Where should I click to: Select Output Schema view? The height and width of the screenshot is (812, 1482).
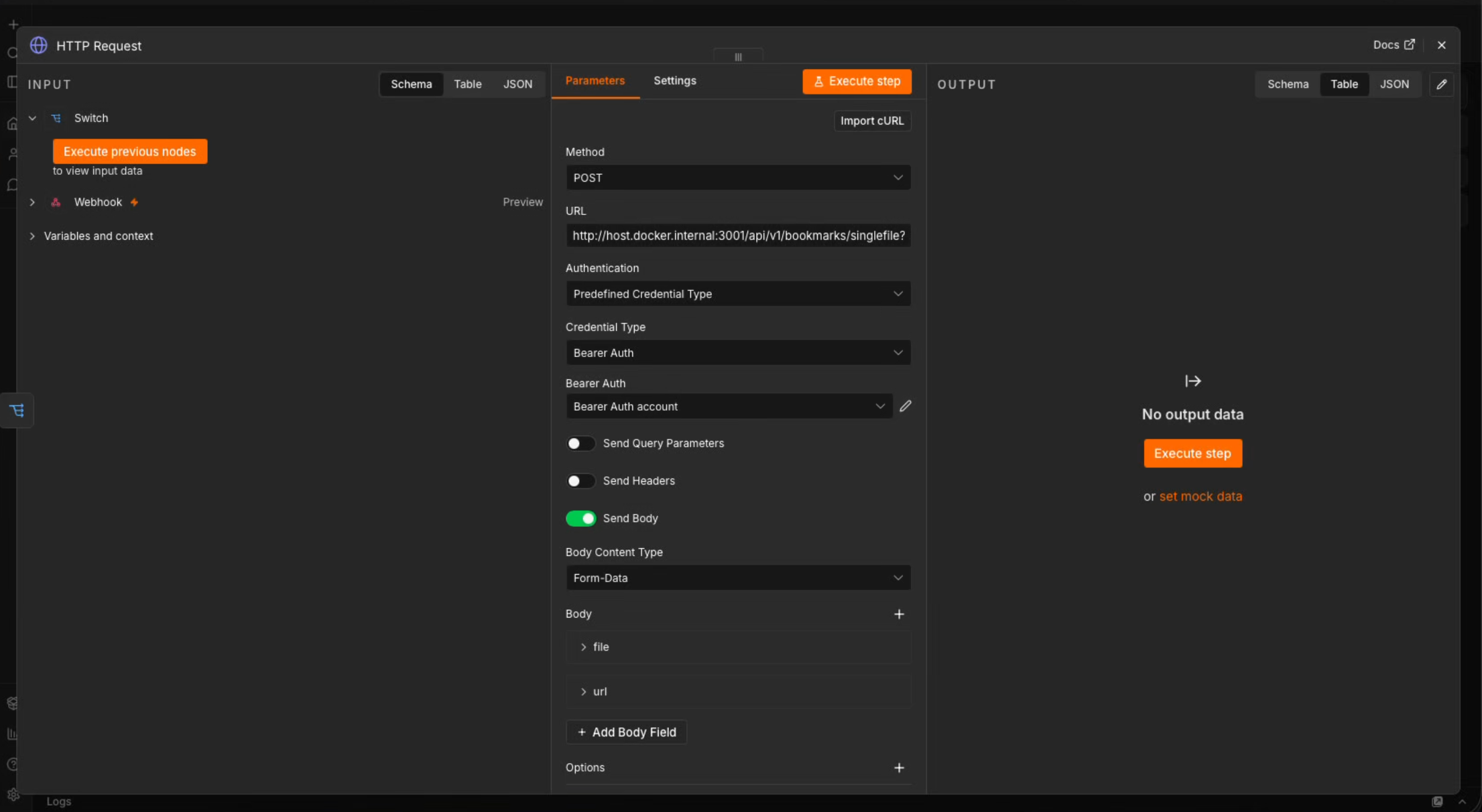(x=1288, y=84)
